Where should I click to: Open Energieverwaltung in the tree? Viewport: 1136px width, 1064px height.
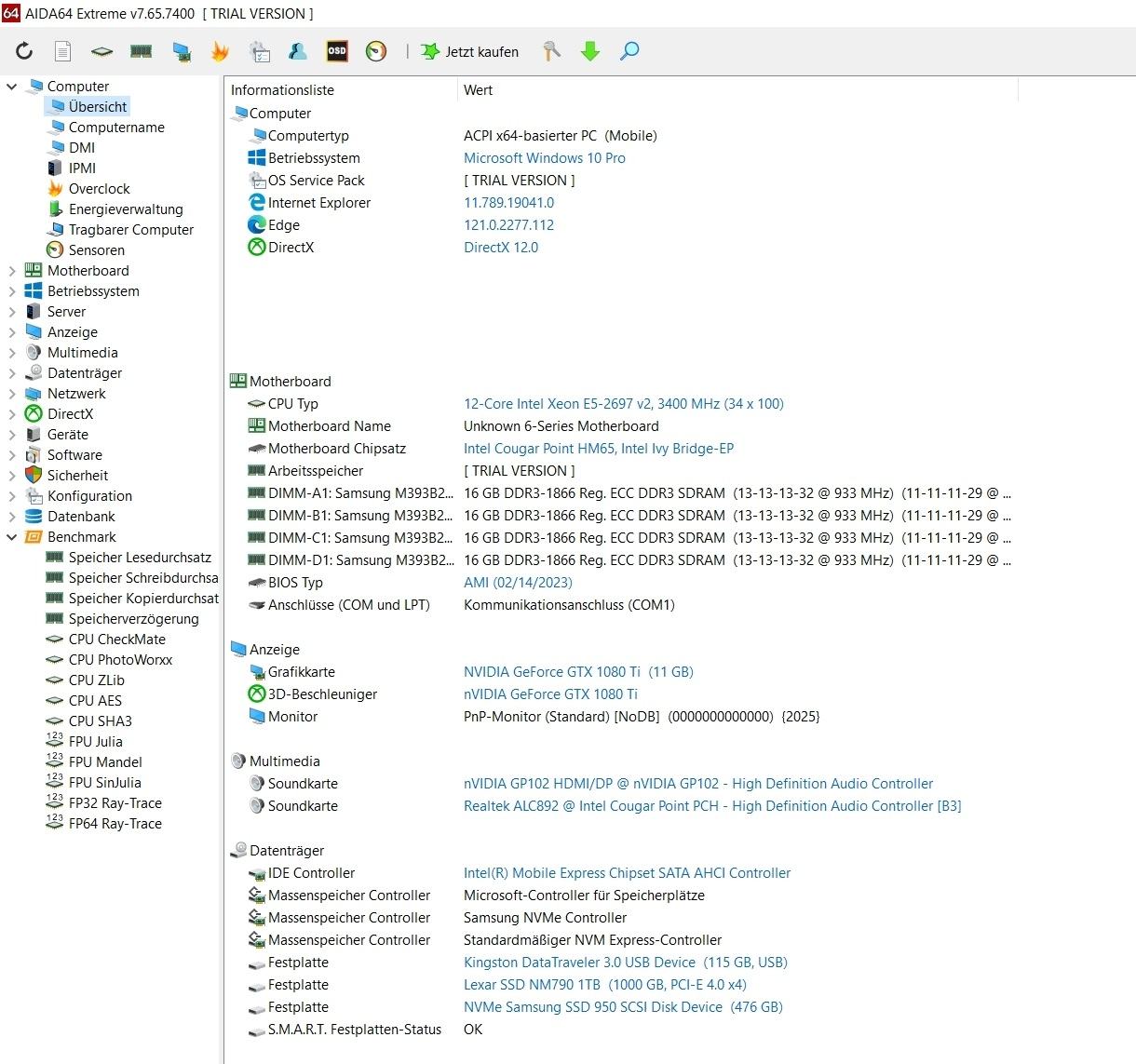point(126,209)
